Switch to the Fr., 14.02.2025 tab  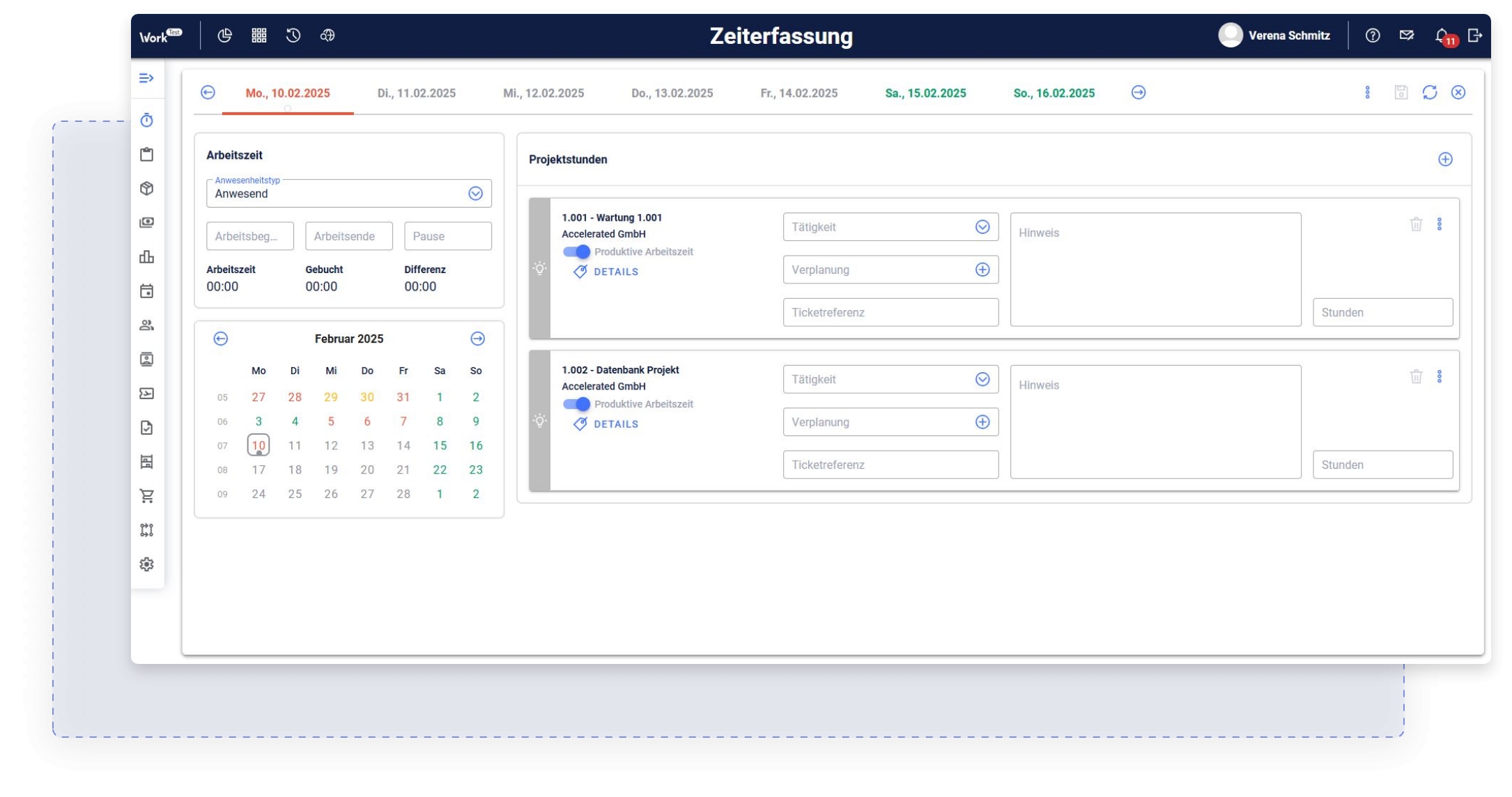pyautogui.click(x=799, y=93)
